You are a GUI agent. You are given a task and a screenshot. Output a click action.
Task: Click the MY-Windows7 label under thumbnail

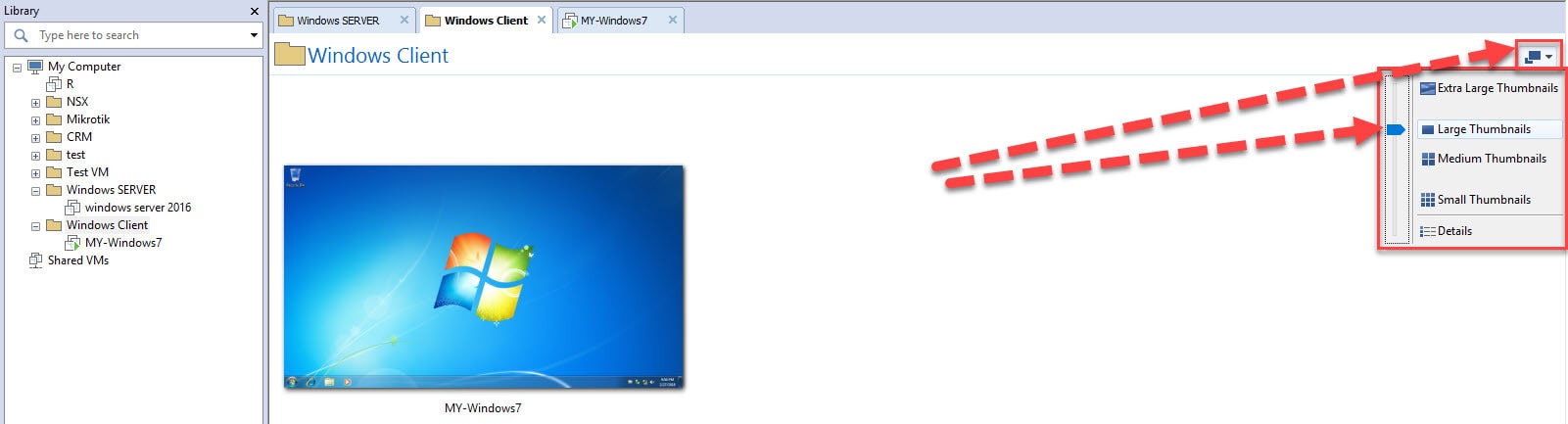pyautogui.click(x=483, y=408)
